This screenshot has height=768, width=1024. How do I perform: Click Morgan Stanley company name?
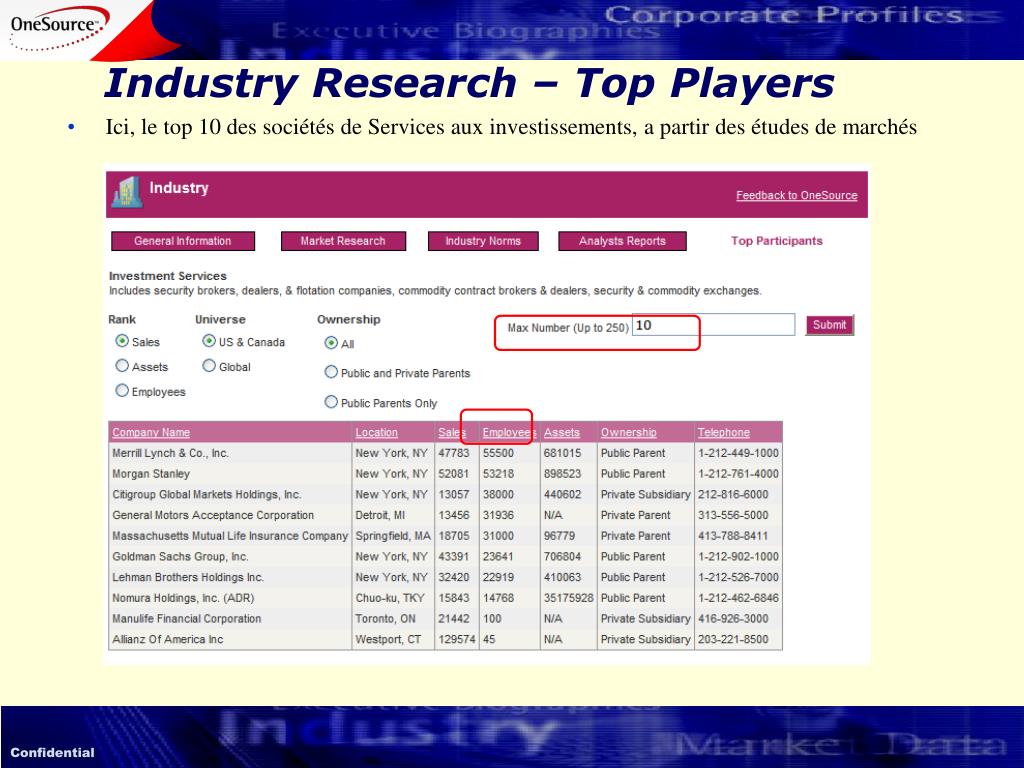pyautogui.click(x=151, y=474)
